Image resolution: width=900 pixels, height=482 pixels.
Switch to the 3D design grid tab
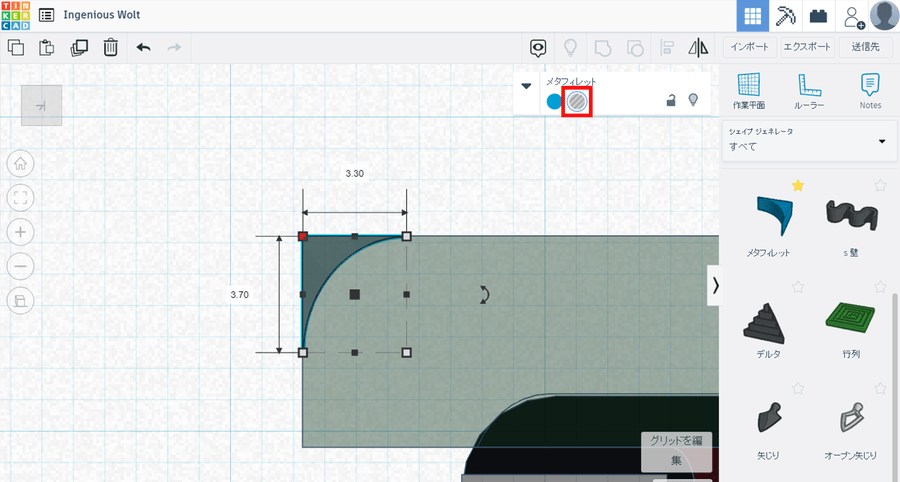pos(753,16)
